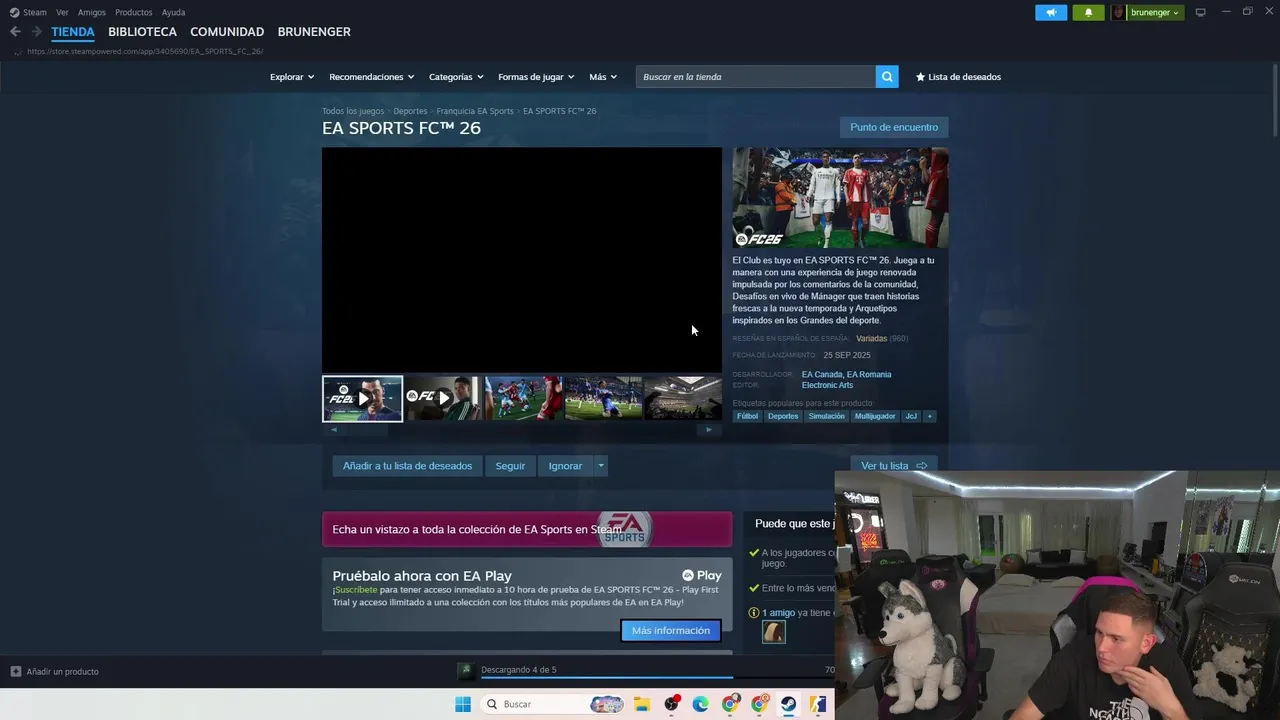The image size is (1280, 720).
Task: Open the COMUNIDAD tab
Action: (x=227, y=32)
